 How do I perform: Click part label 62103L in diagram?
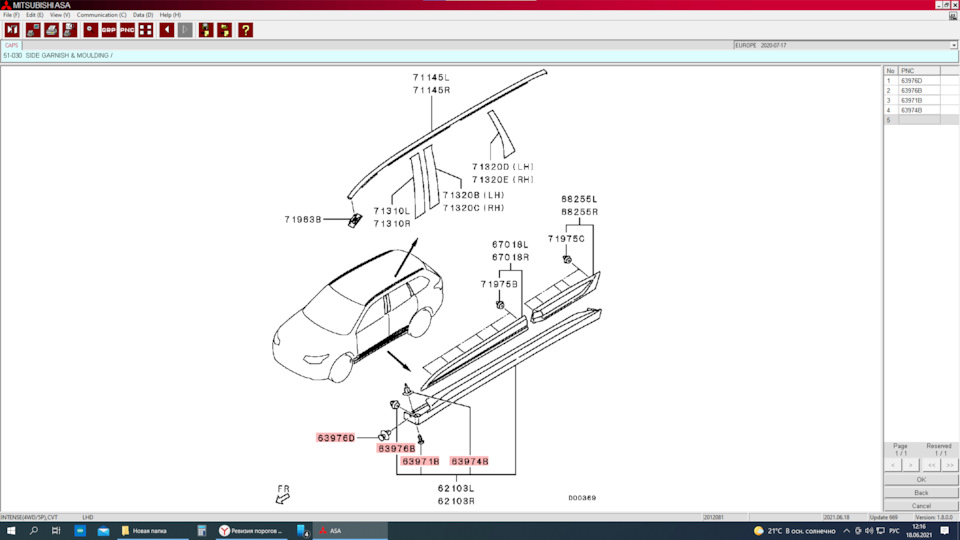click(x=456, y=489)
